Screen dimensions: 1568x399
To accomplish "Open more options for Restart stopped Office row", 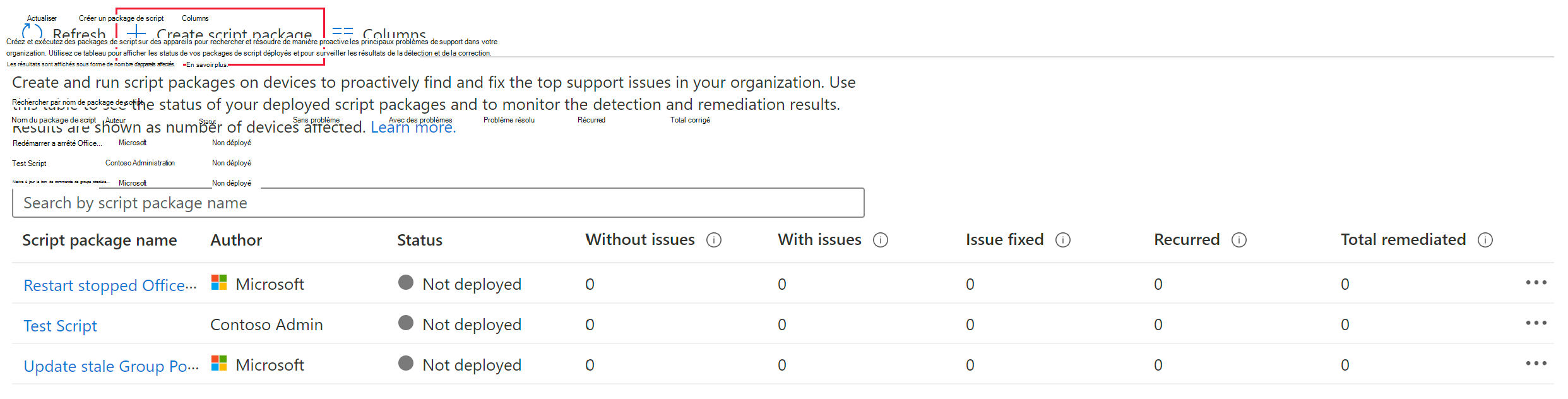I will click(1536, 283).
